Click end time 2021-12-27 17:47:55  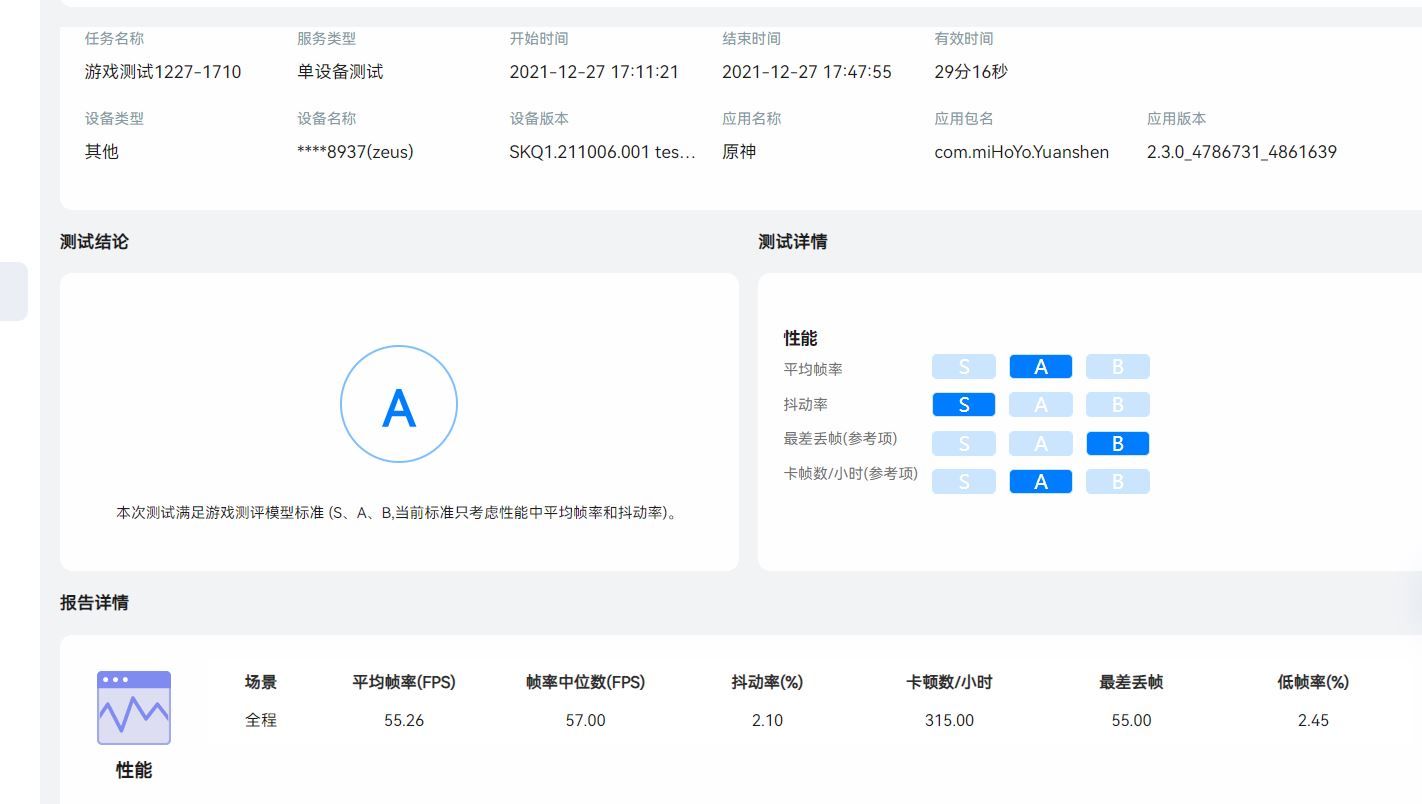[x=807, y=72]
